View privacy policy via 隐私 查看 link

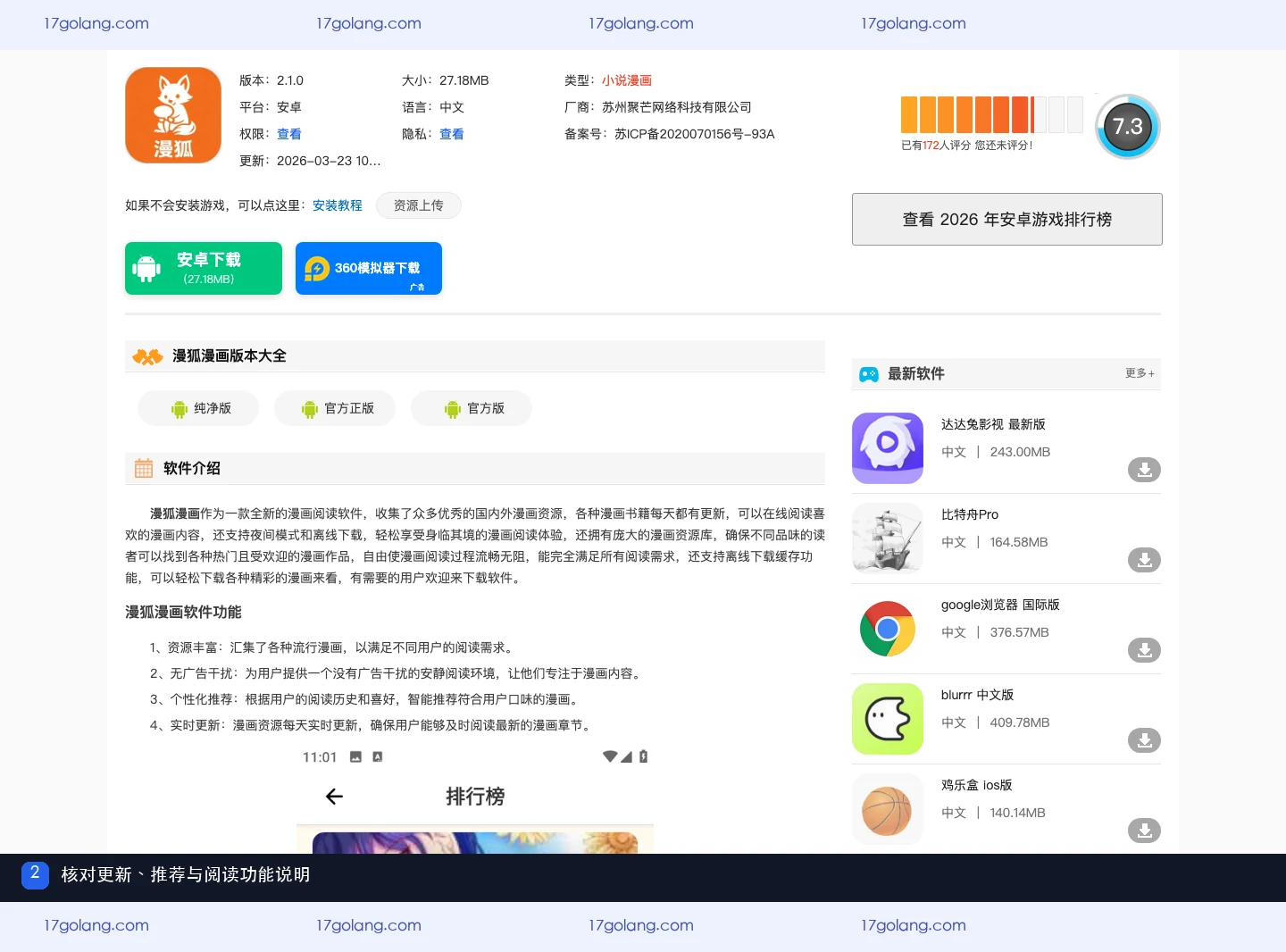click(x=452, y=134)
